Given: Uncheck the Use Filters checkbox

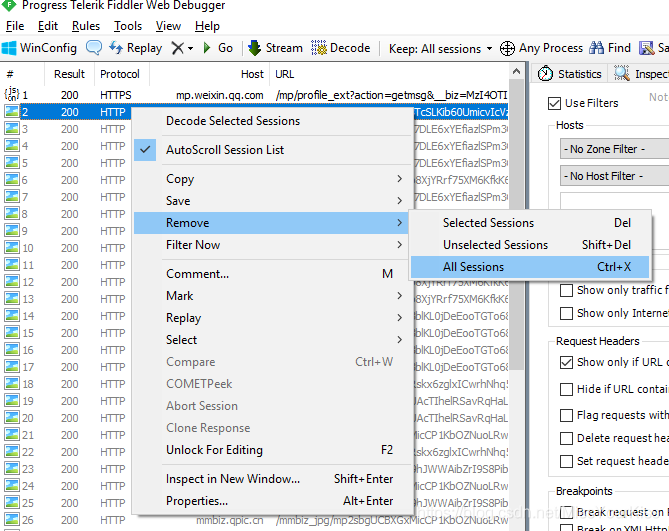Looking at the screenshot, I should pyautogui.click(x=554, y=103).
